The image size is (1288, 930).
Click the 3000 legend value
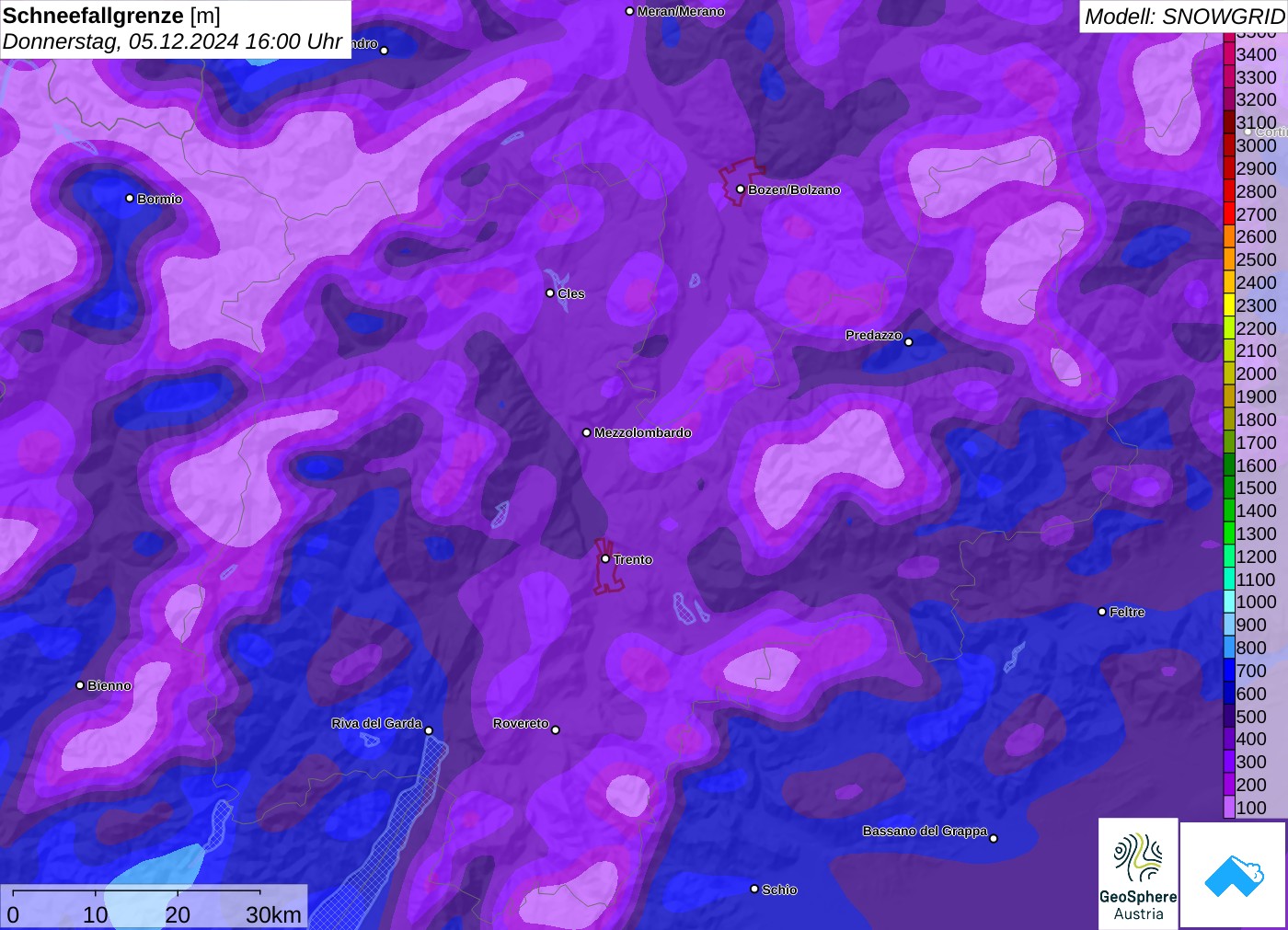click(x=1256, y=145)
